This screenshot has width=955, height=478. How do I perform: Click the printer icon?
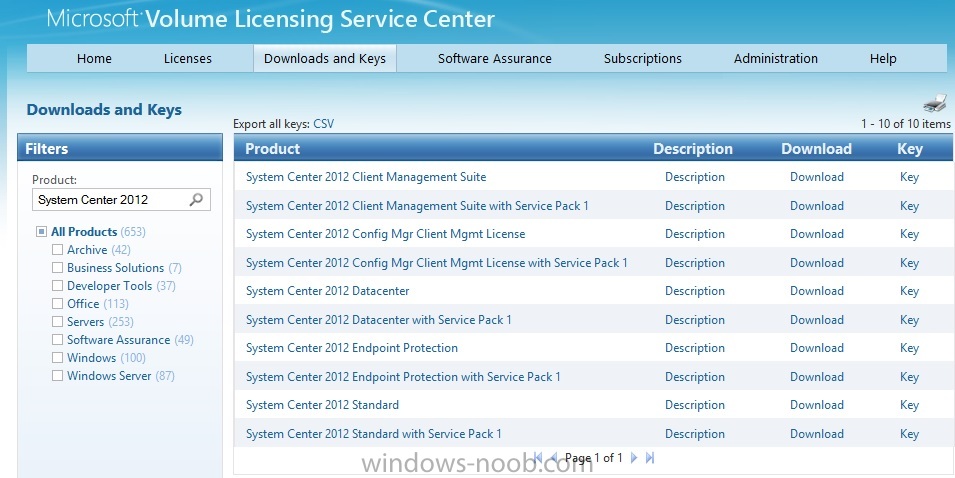pyautogui.click(x=935, y=103)
